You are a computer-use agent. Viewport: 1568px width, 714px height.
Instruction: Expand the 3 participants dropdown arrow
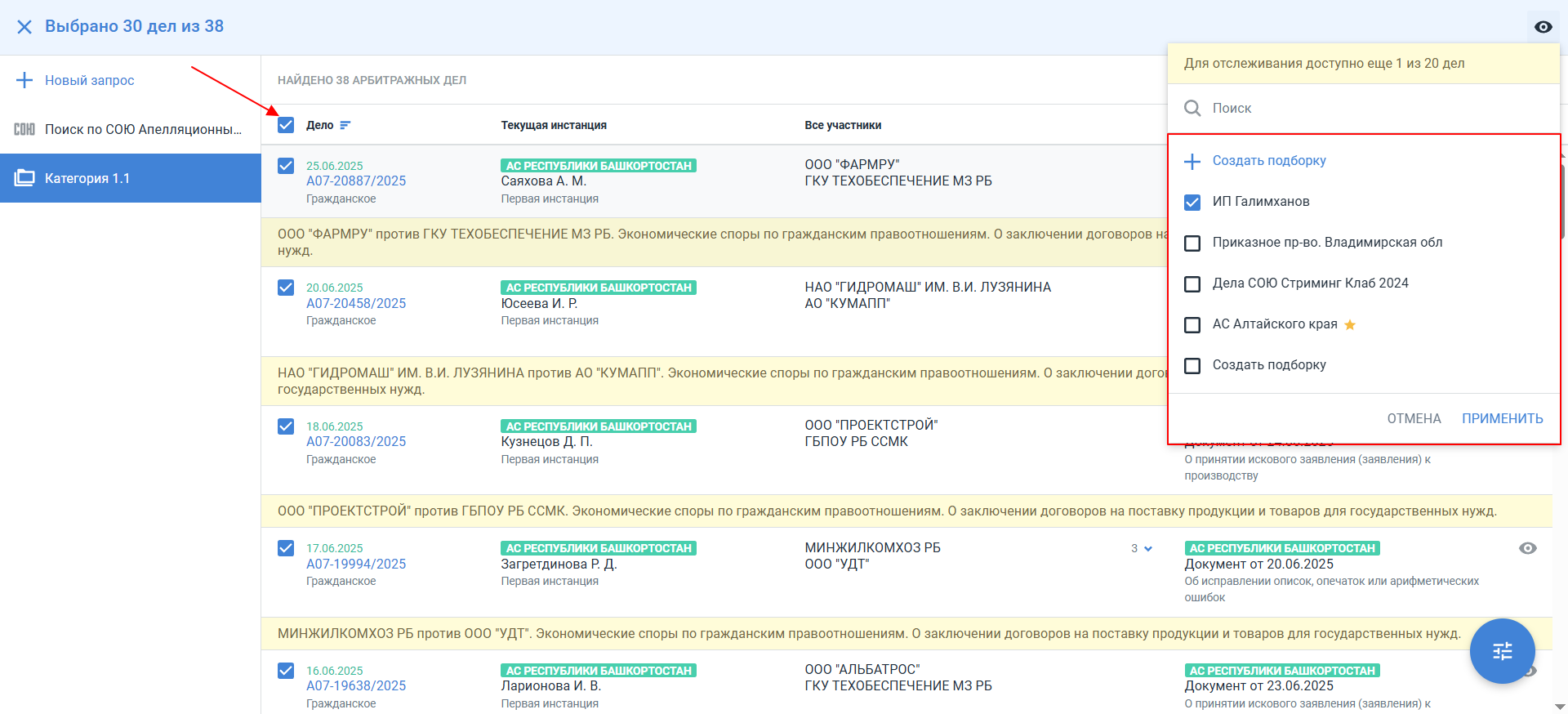1148,549
